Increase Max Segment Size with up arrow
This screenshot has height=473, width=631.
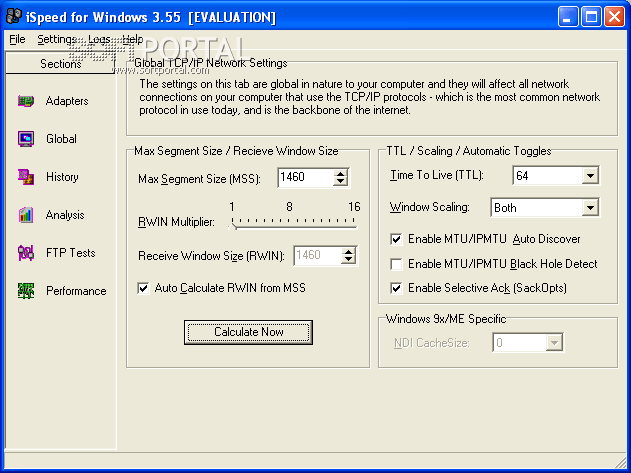[x=340, y=173]
